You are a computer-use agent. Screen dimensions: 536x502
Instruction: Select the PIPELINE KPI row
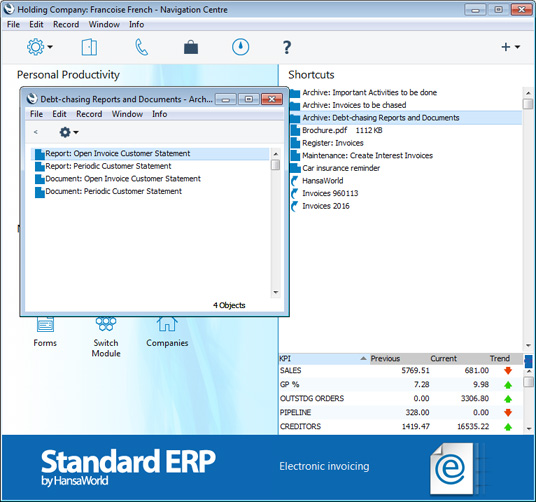click(x=400, y=413)
